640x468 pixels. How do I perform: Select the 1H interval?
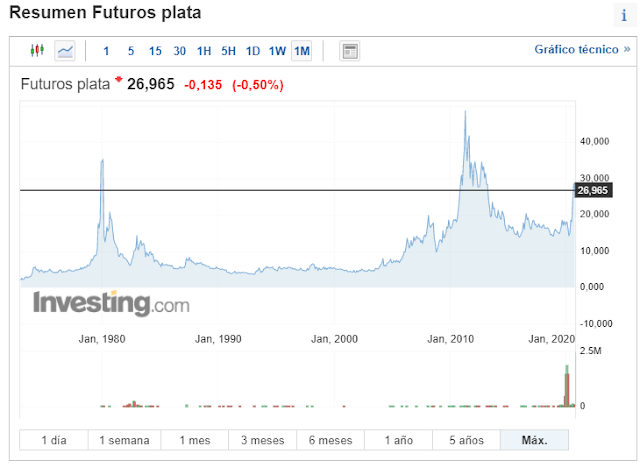coord(204,51)
